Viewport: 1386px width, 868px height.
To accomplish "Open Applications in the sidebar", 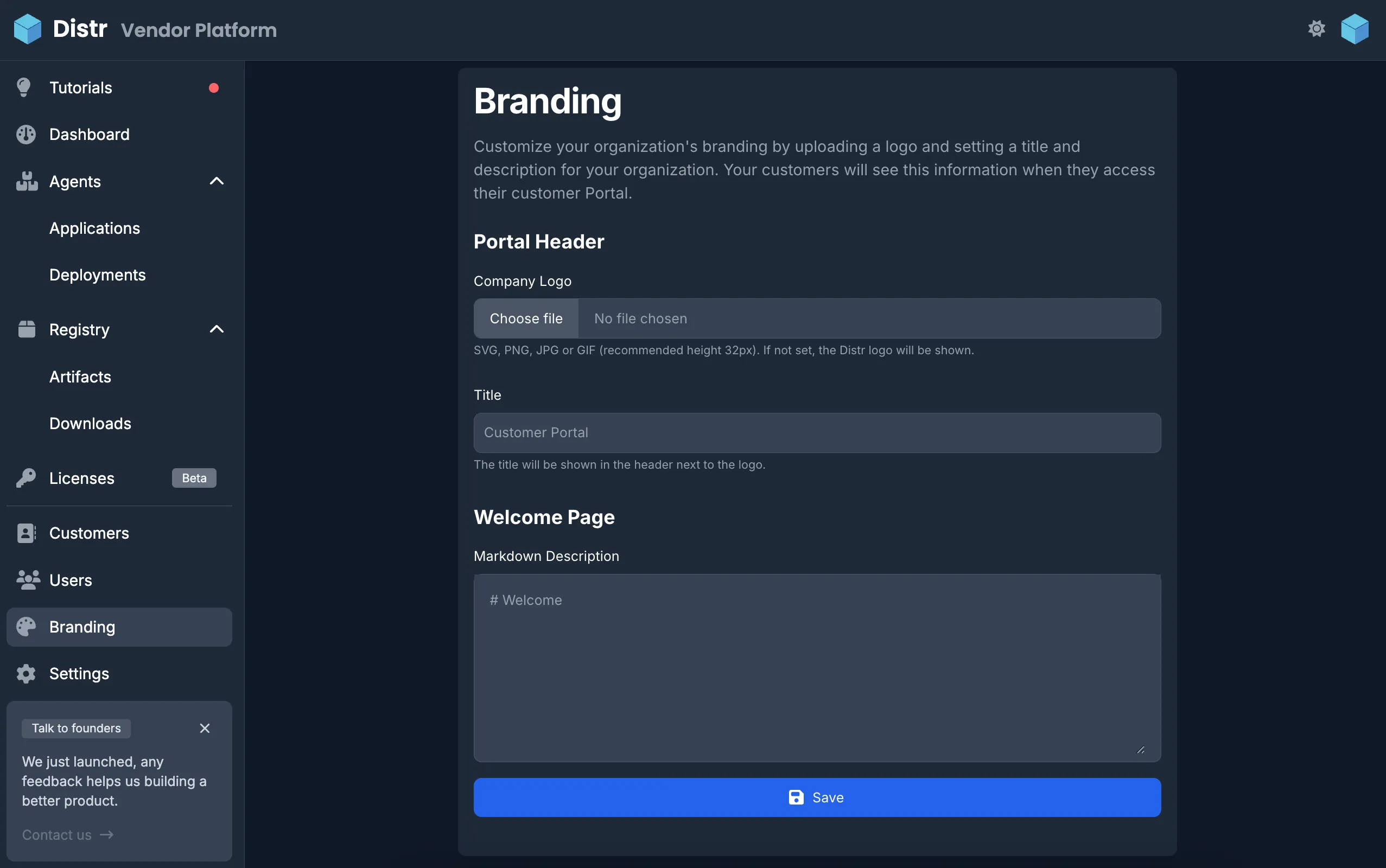I will pos(95,228).
